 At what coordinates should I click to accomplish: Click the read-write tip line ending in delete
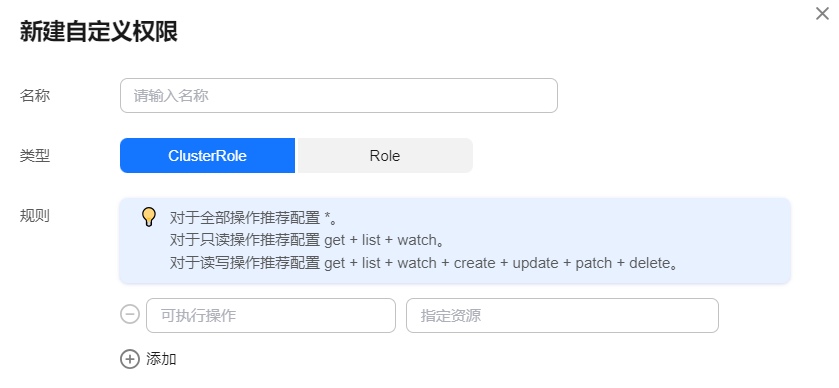coord(424,263)
